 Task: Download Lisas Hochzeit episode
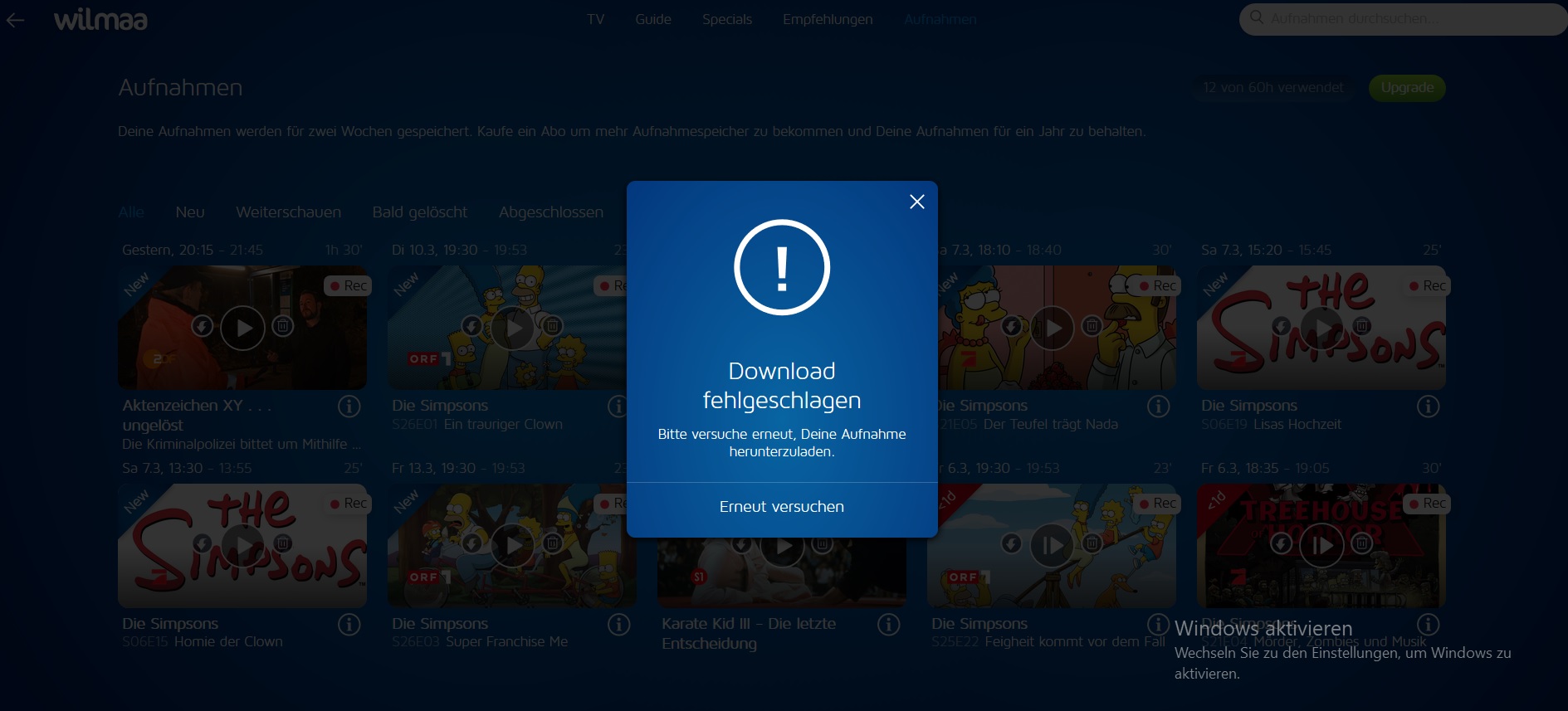pos(1282,326)
